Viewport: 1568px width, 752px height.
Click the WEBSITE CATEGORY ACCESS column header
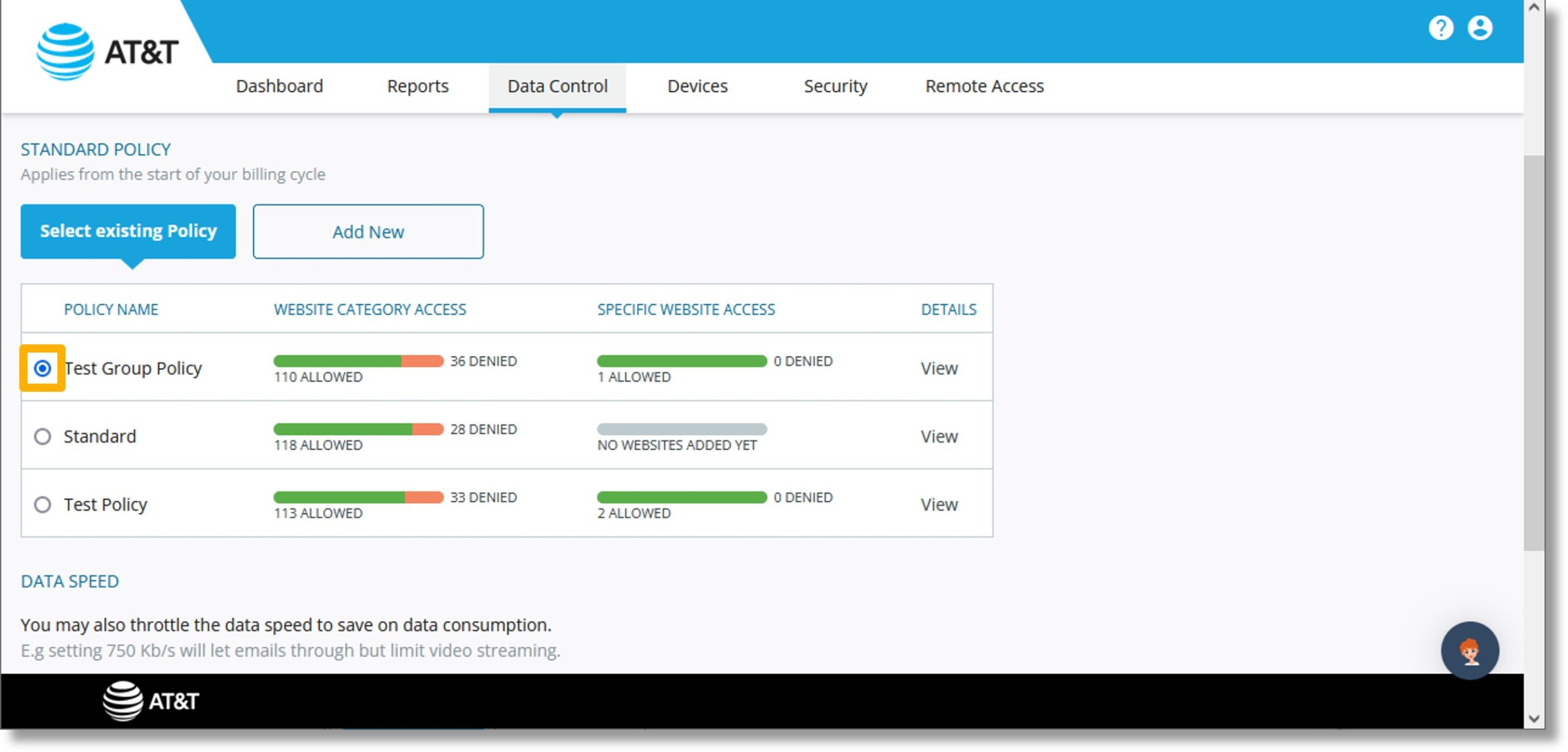coord(370,310)
